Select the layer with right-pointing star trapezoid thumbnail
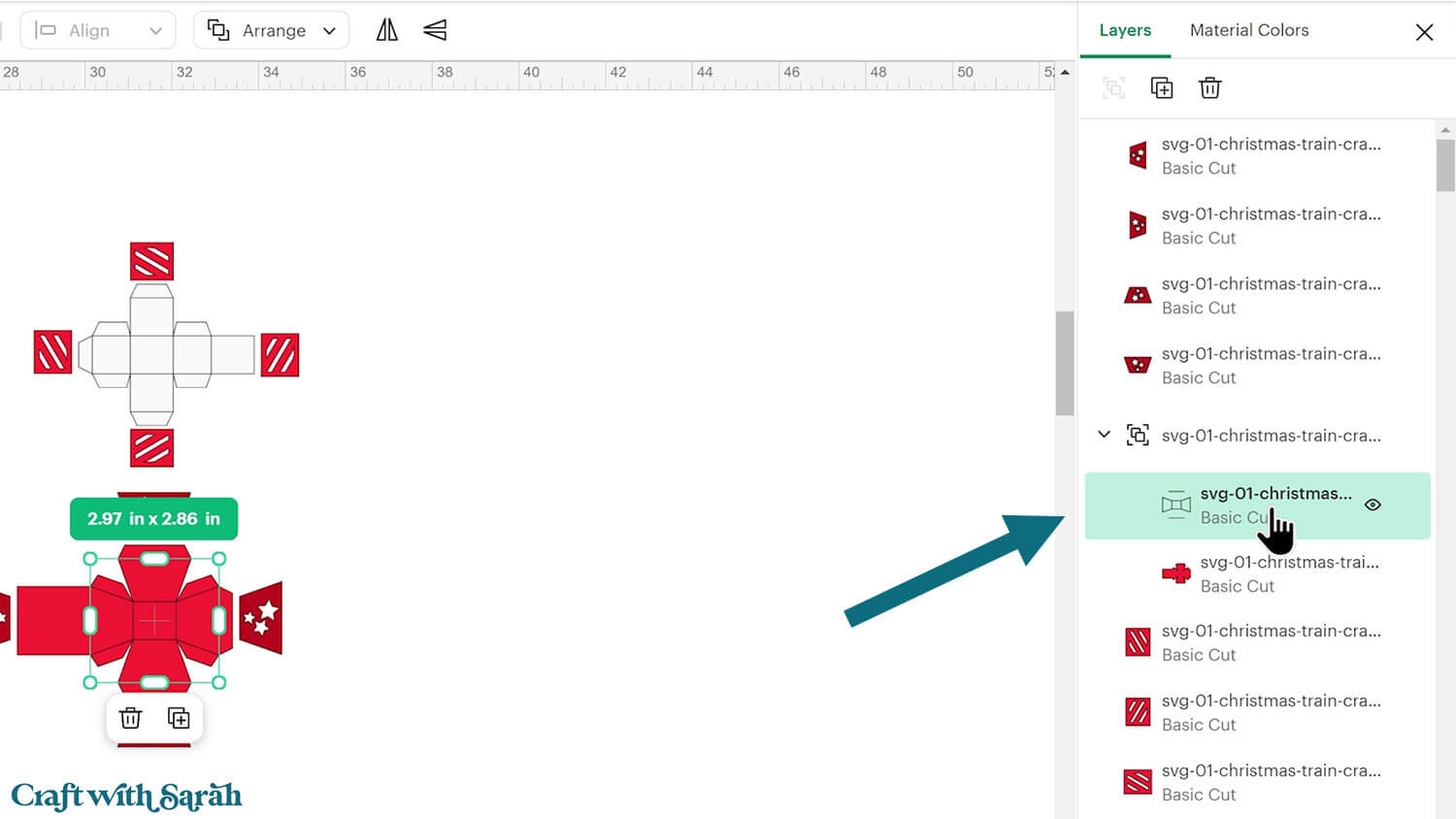Image resolution: width=1456 pixels, height=819 pixels. 1138,225
